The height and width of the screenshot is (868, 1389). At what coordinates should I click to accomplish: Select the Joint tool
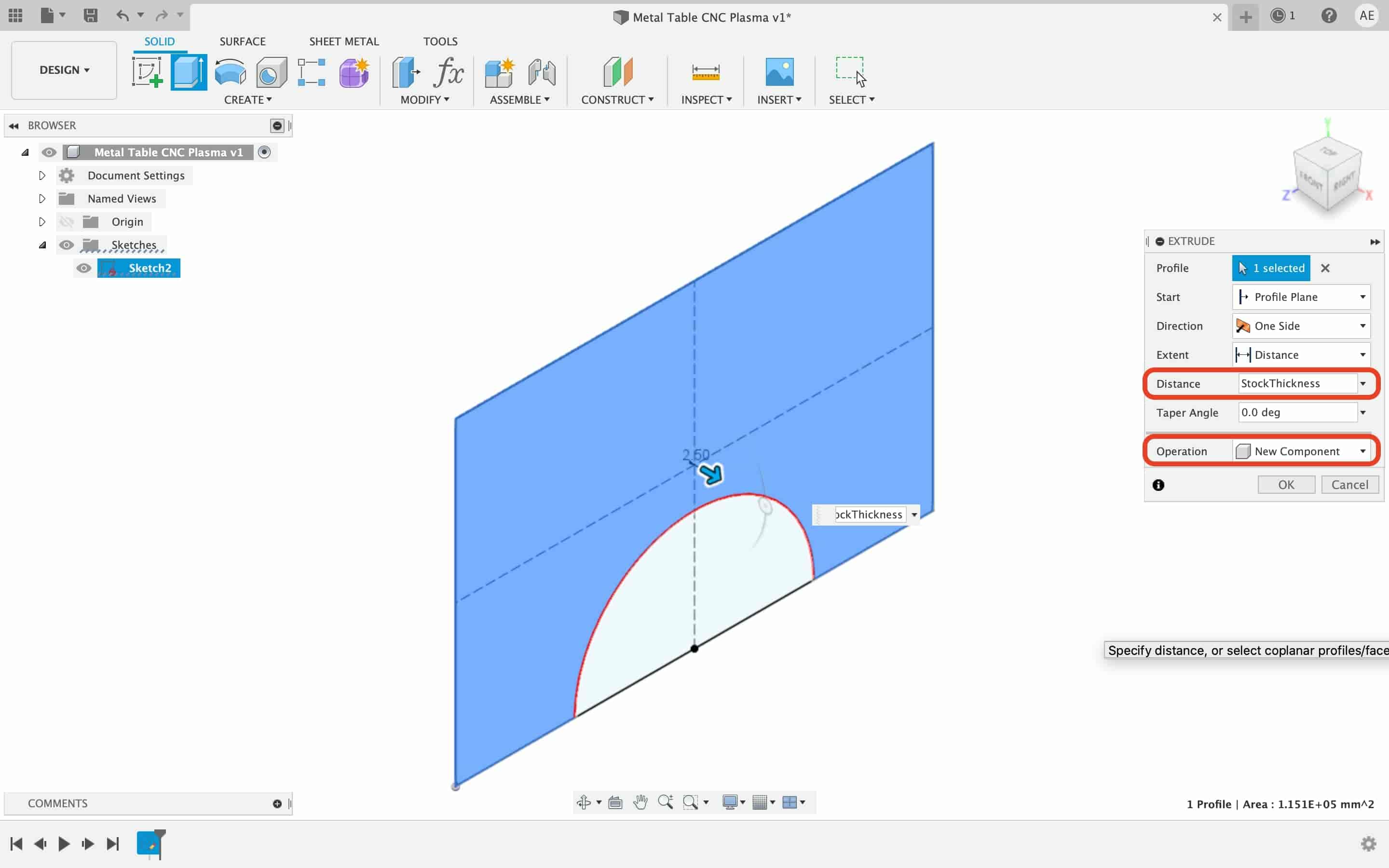tap(542, 72)
